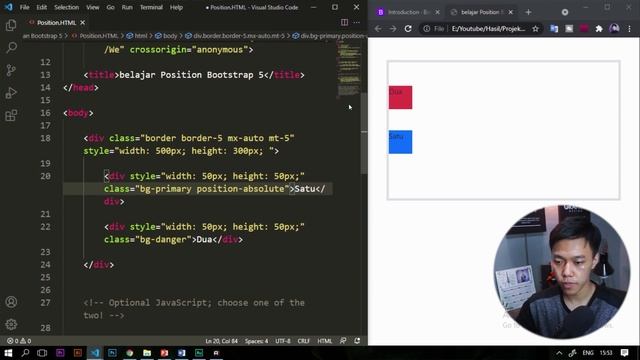This screenshot has width=640, height=360.
Task: Click the Chrome address bar URL
Action: [488, 29]
